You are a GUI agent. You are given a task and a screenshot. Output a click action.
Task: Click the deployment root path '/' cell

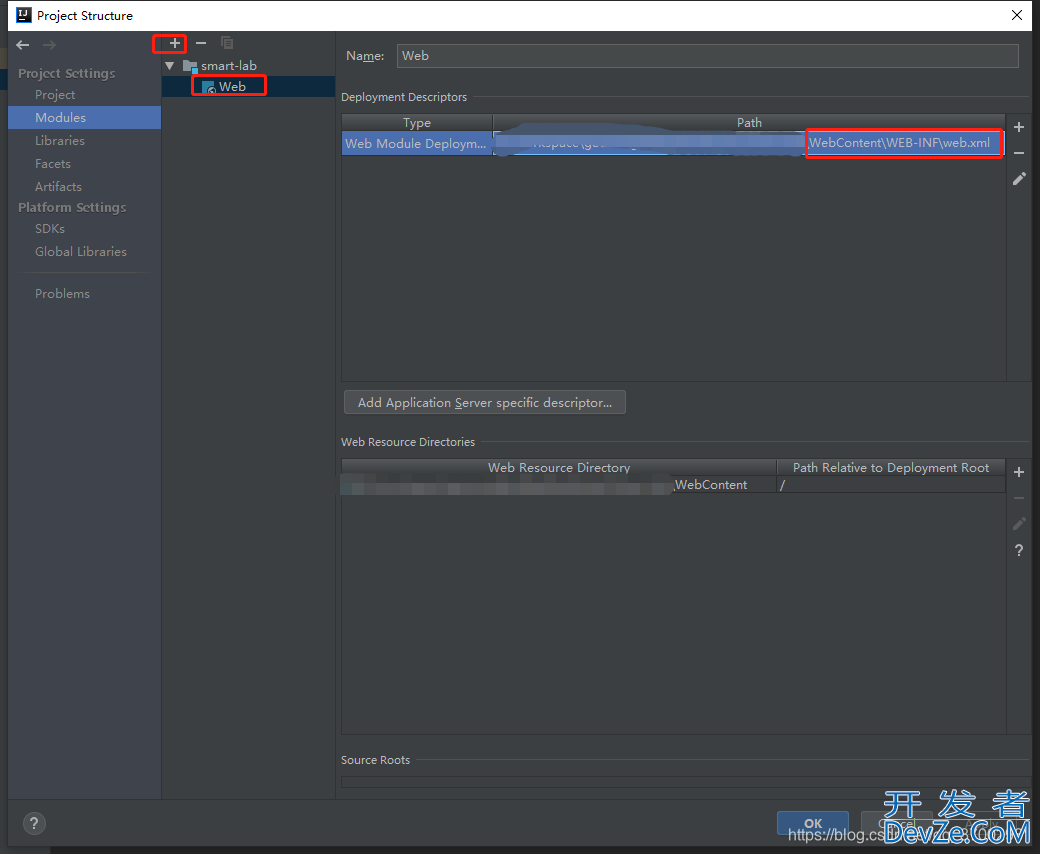891,485
